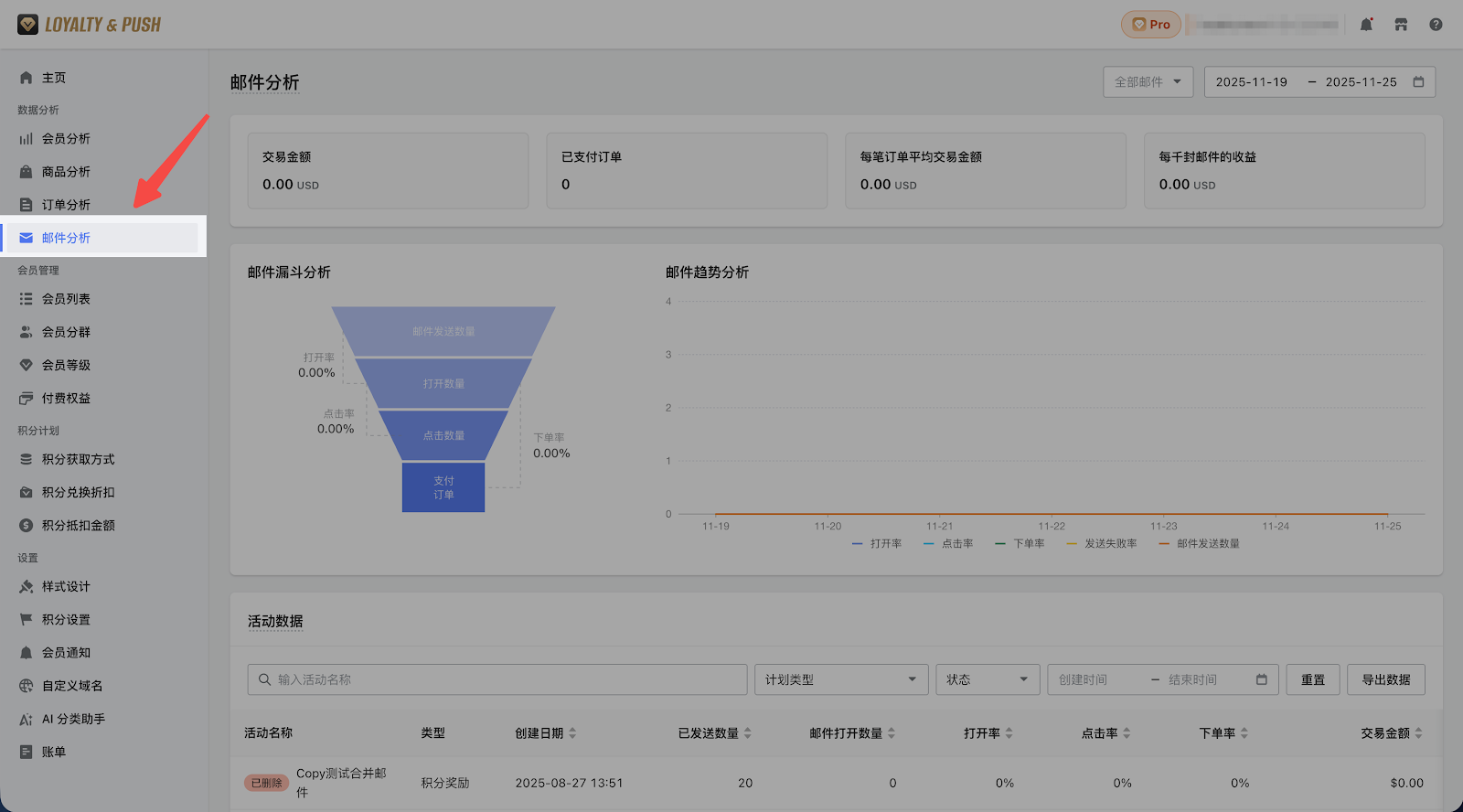The height and width of the screenshot is (812, 1463).
Task: Click the 输入活动名称 search field
Action: (497, 679)
